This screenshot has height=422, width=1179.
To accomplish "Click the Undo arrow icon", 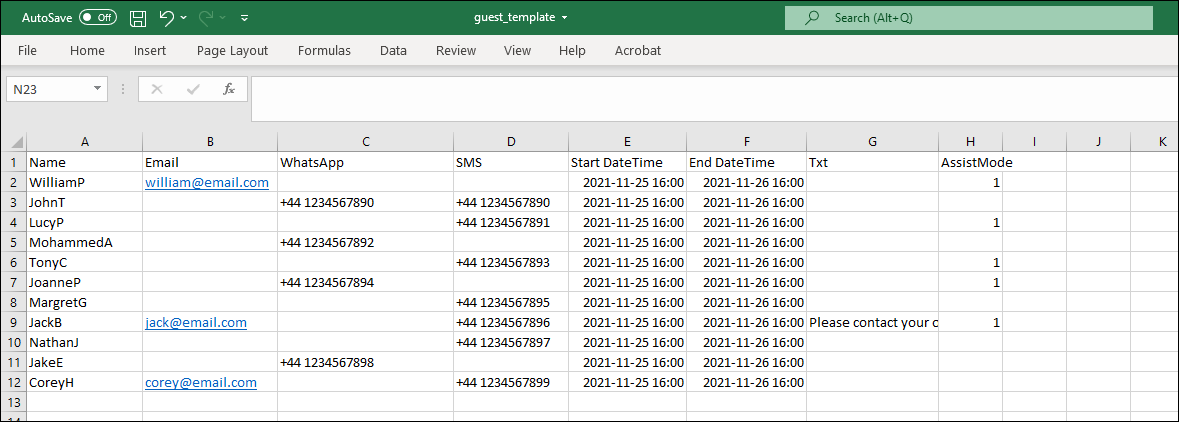I will 166,18.
